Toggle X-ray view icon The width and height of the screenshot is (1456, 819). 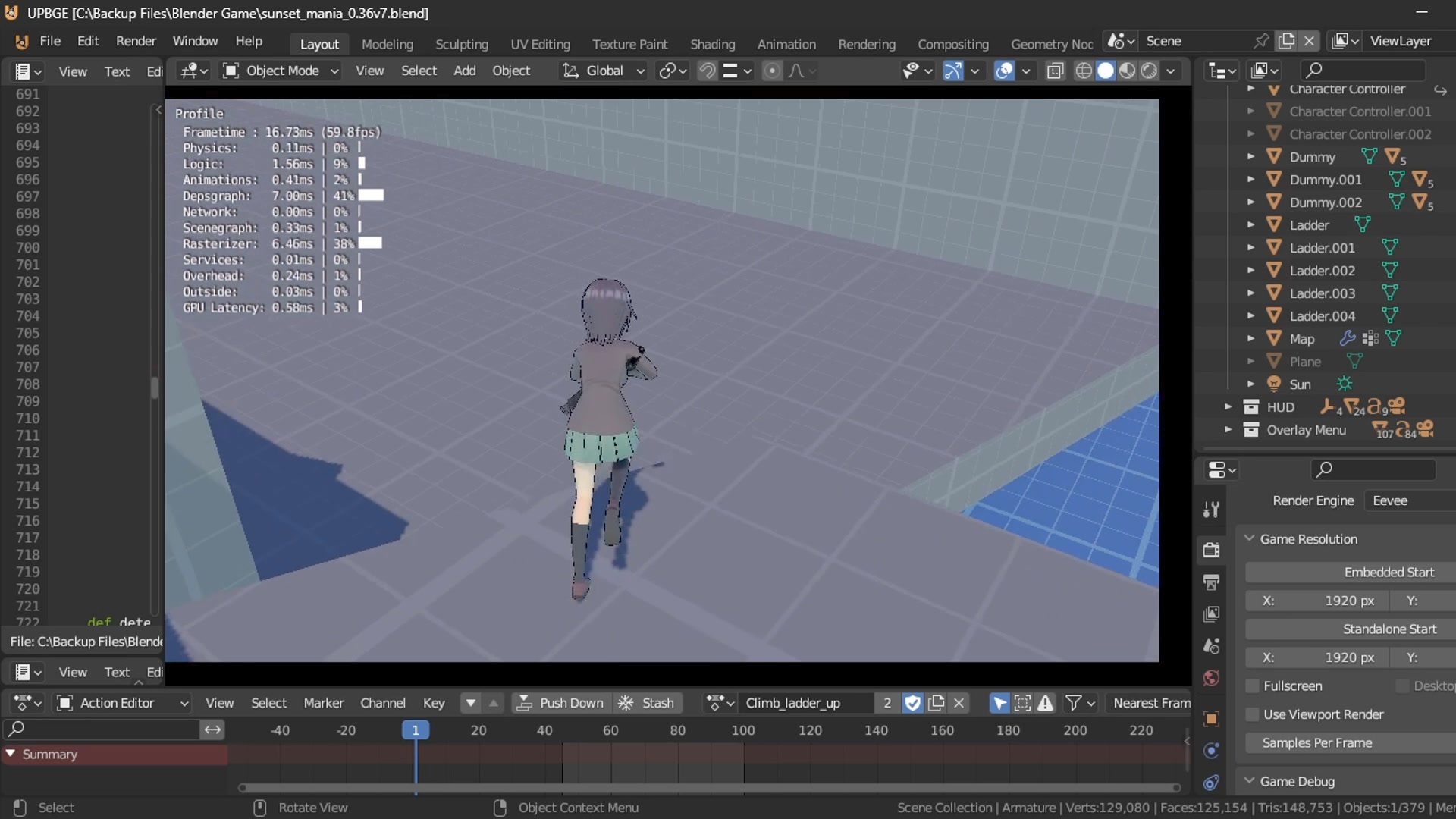point(1055,71)
